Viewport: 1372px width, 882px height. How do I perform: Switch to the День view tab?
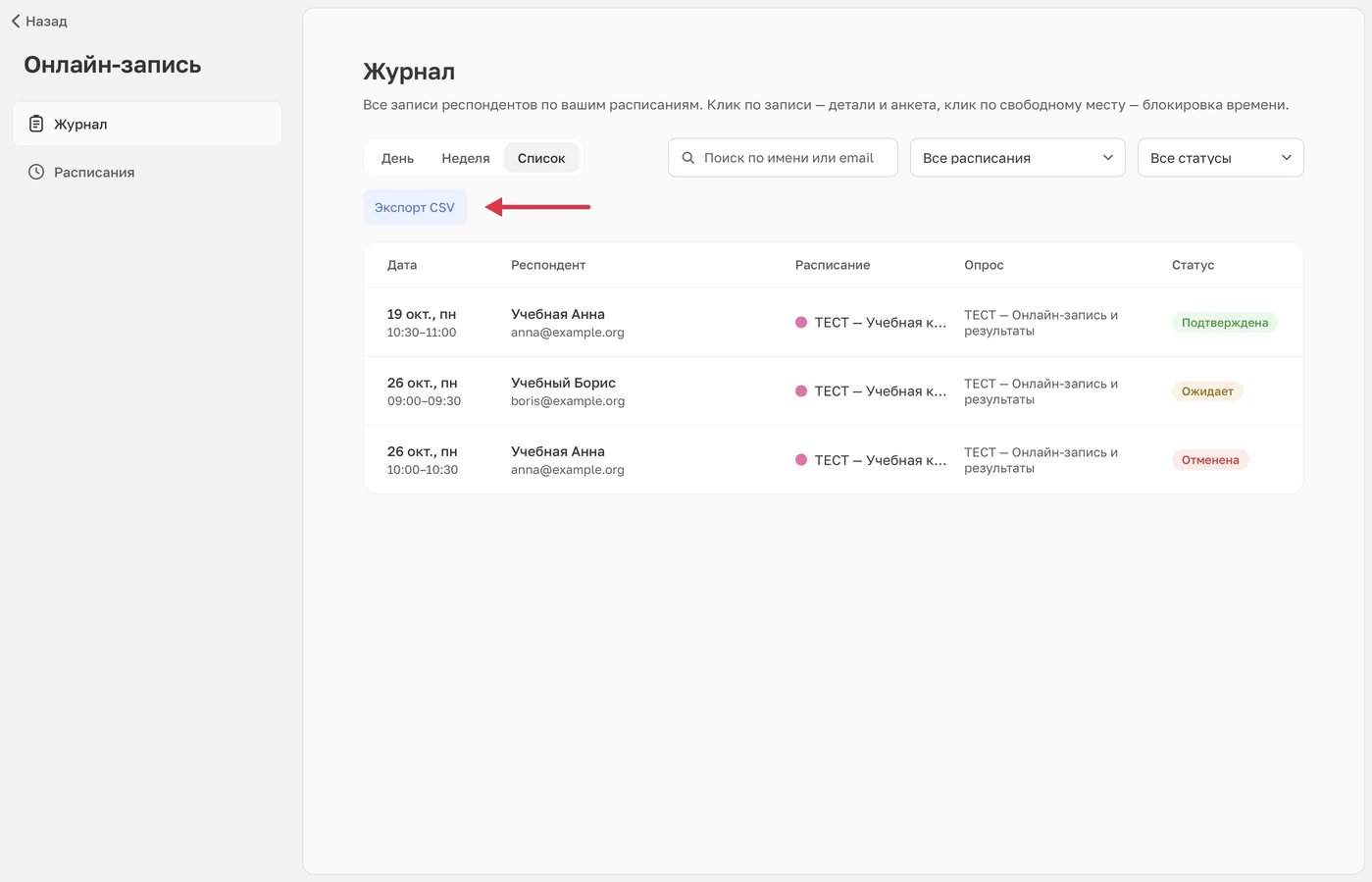pos(397,158)
